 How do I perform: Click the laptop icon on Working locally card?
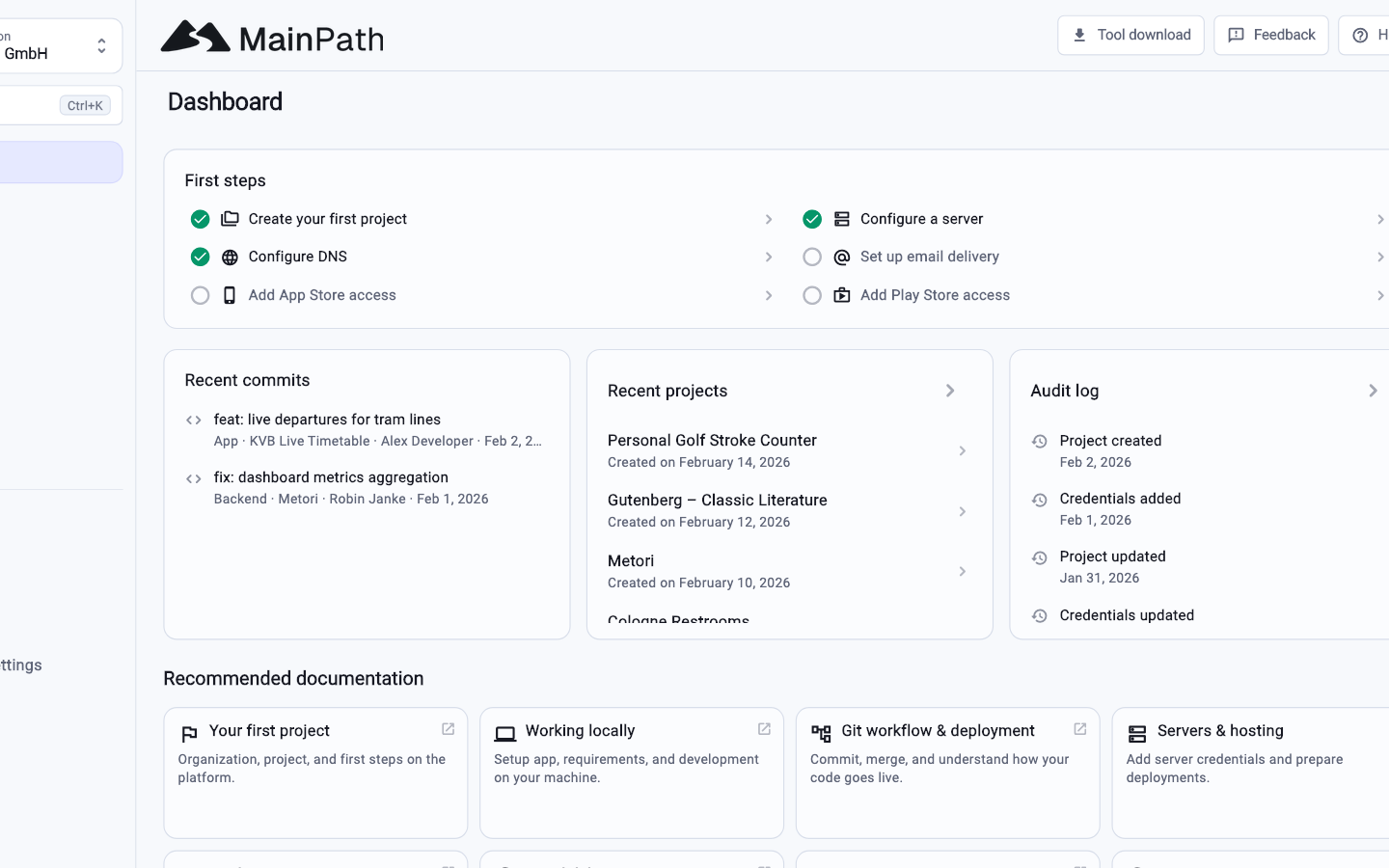tap(505, 734)
